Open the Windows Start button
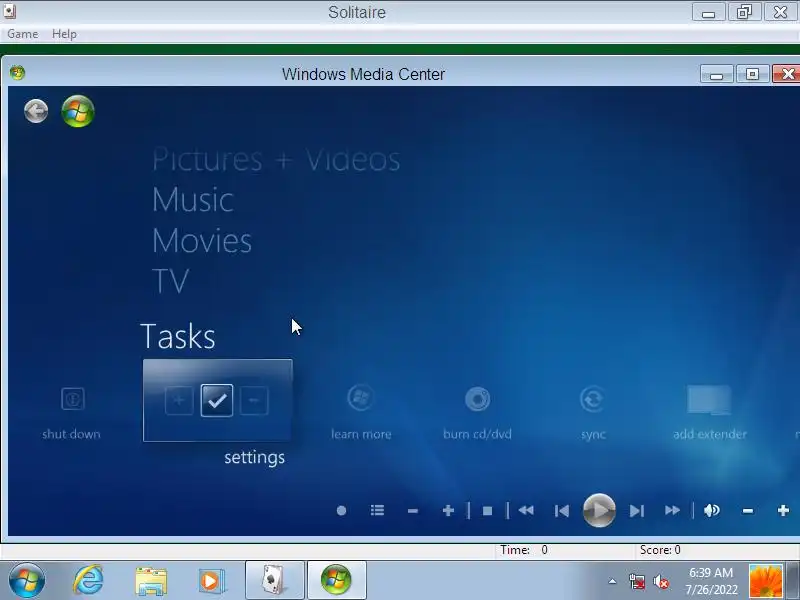Viewport: 800px width, 600px height. click(x=27, y=580)
